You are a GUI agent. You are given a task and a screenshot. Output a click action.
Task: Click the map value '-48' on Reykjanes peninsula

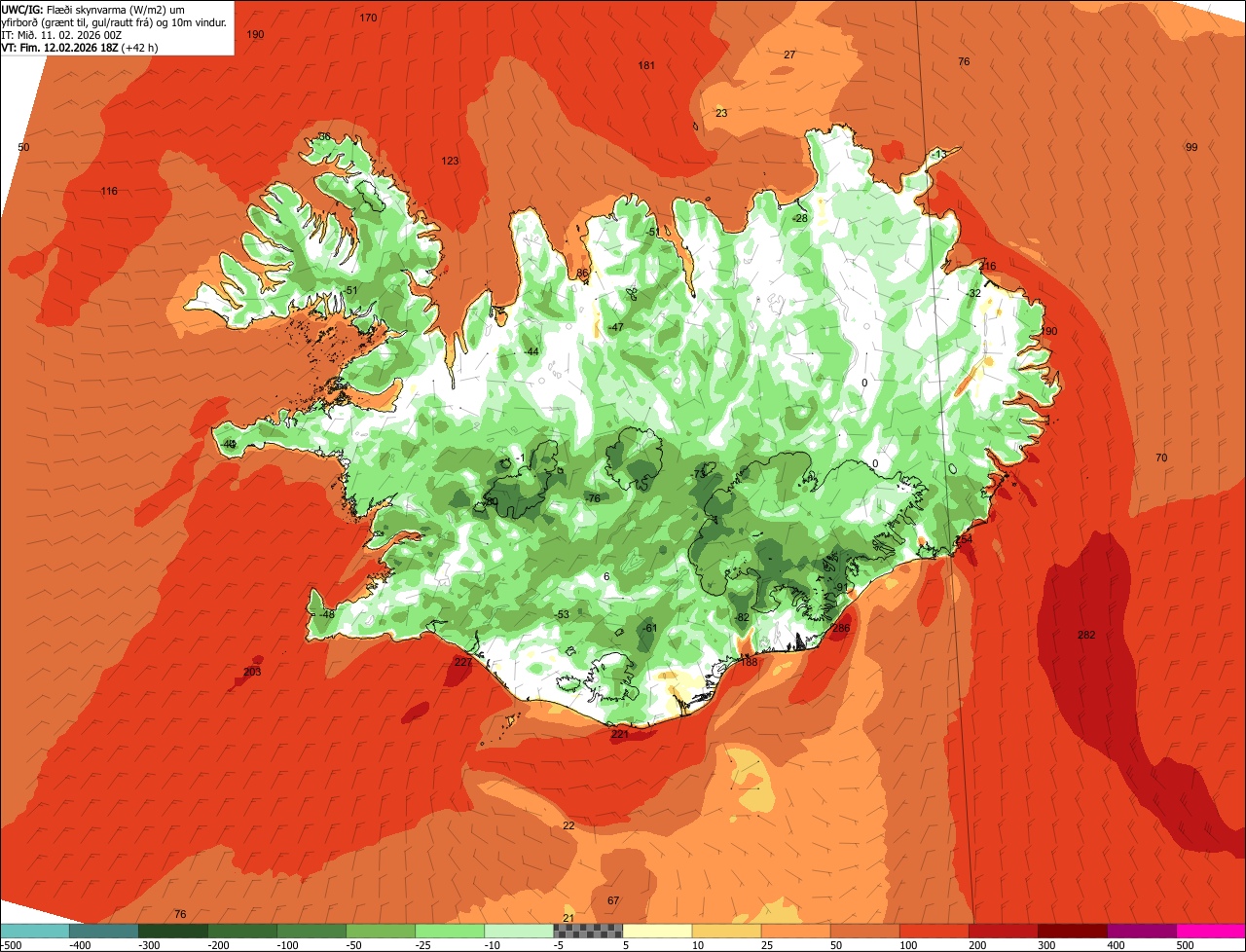[x=326, y=615]
